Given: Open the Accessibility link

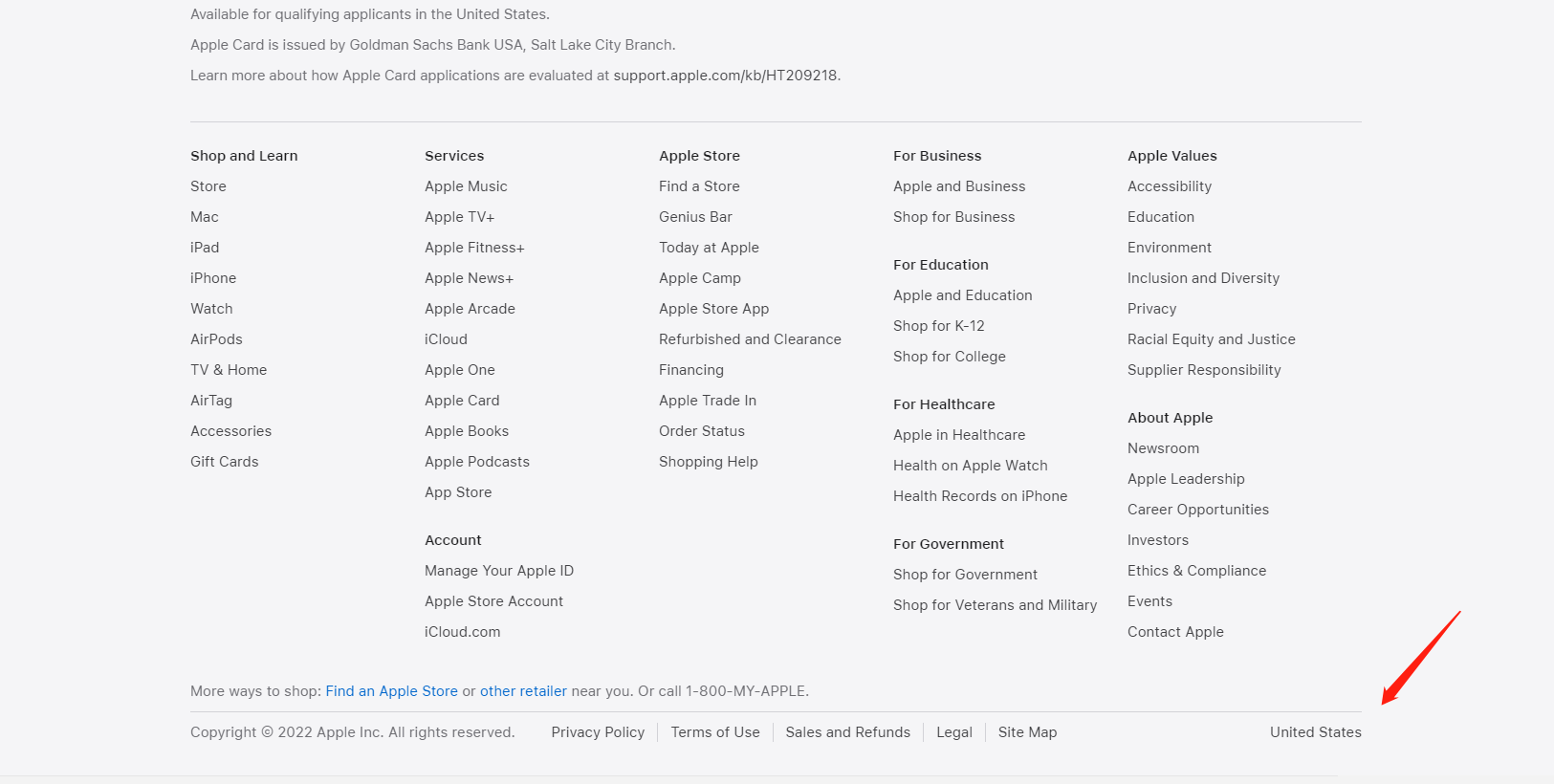Looking at the screenshot, I should (1170, 186).
